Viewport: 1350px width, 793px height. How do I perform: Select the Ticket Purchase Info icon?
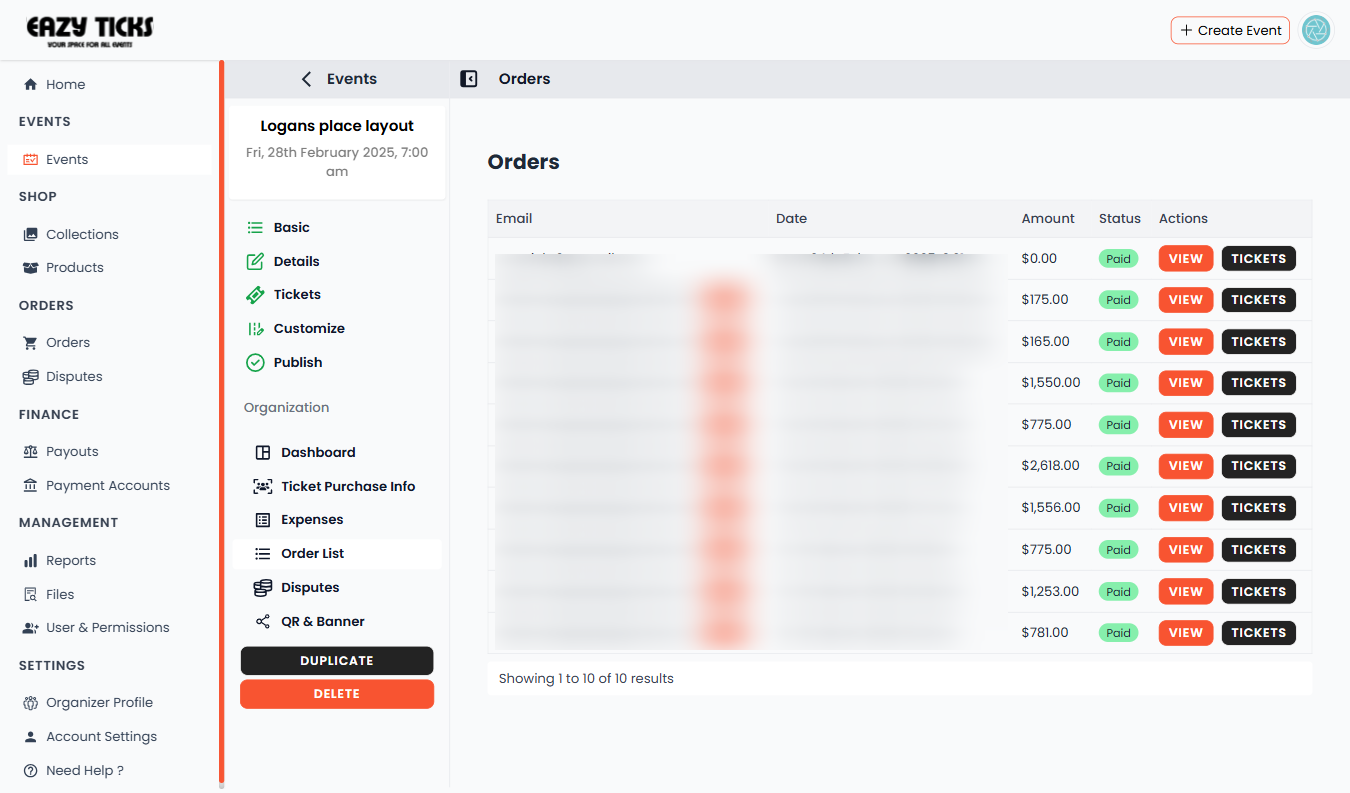point(262,486)
